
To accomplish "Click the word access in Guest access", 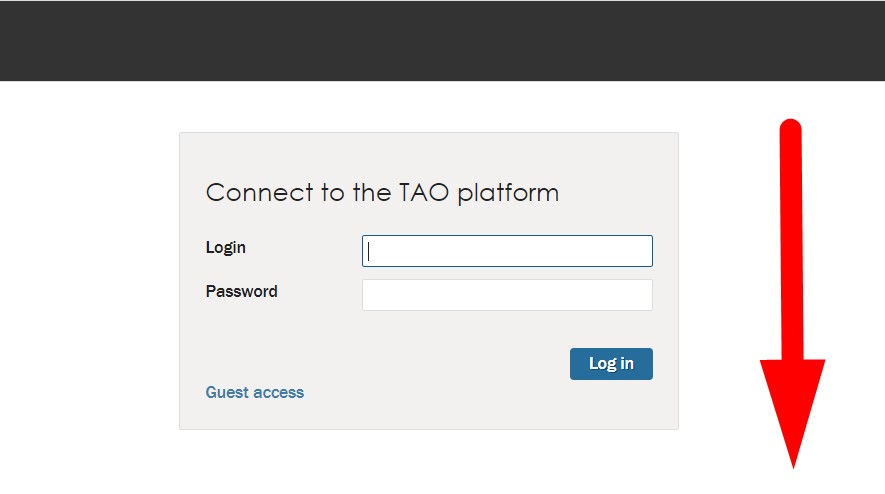I will coord(279,392).
